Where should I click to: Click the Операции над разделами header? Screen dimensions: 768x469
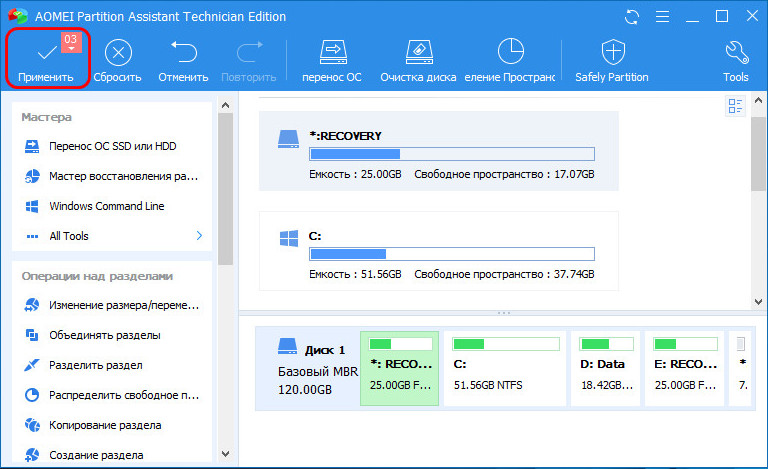(97, 276)
